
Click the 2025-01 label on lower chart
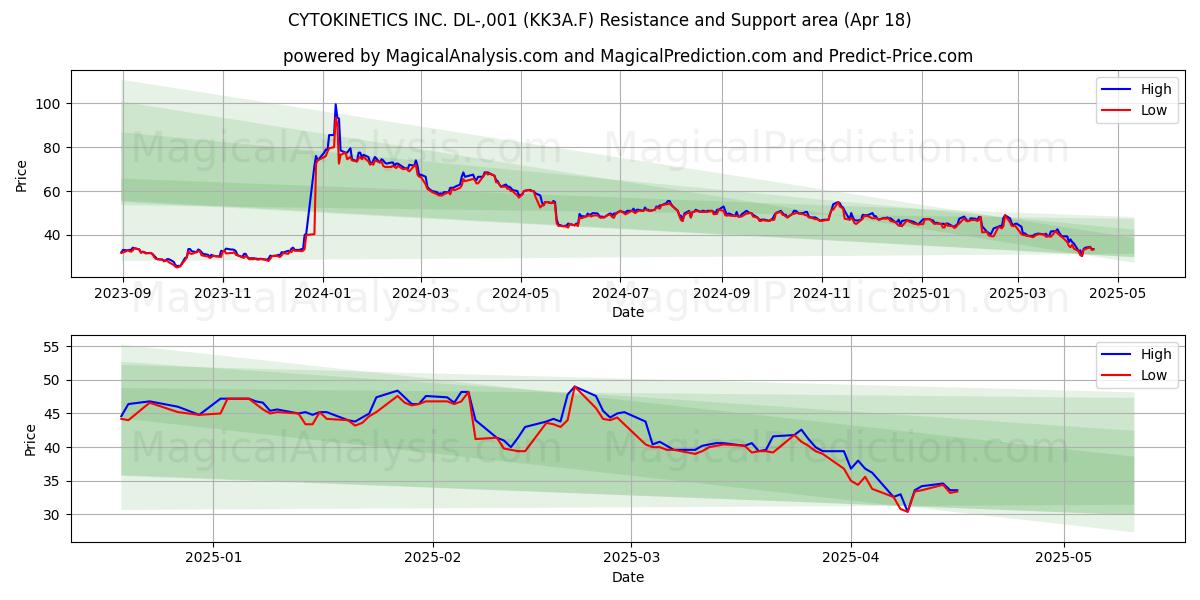pyautogui.click(x=213, y=559)
